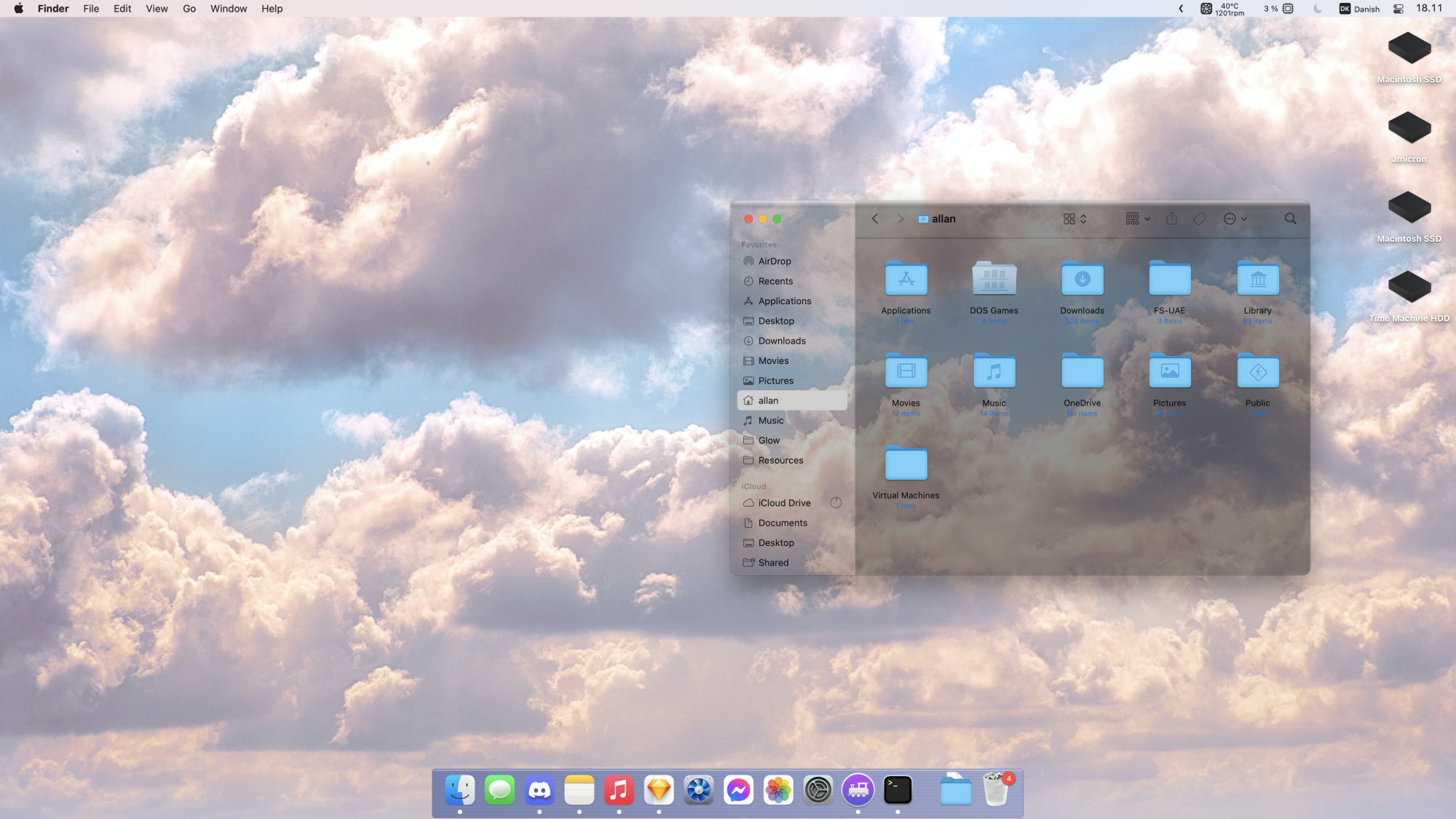Expand the Group By dropdown
The image size is (1456, 819).
click(1137, 218)
